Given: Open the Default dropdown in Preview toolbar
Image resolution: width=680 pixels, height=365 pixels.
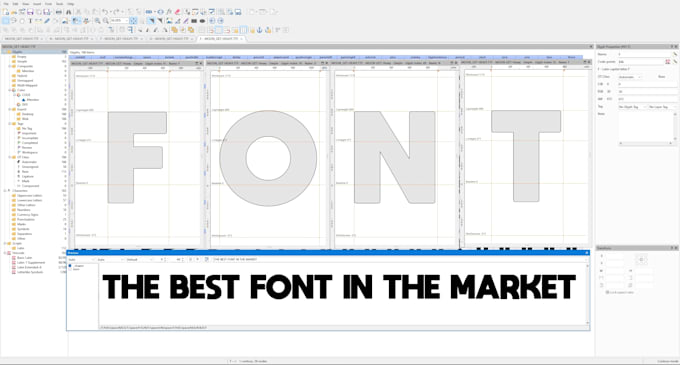Looking at the screenshot, I should point(140,259).
